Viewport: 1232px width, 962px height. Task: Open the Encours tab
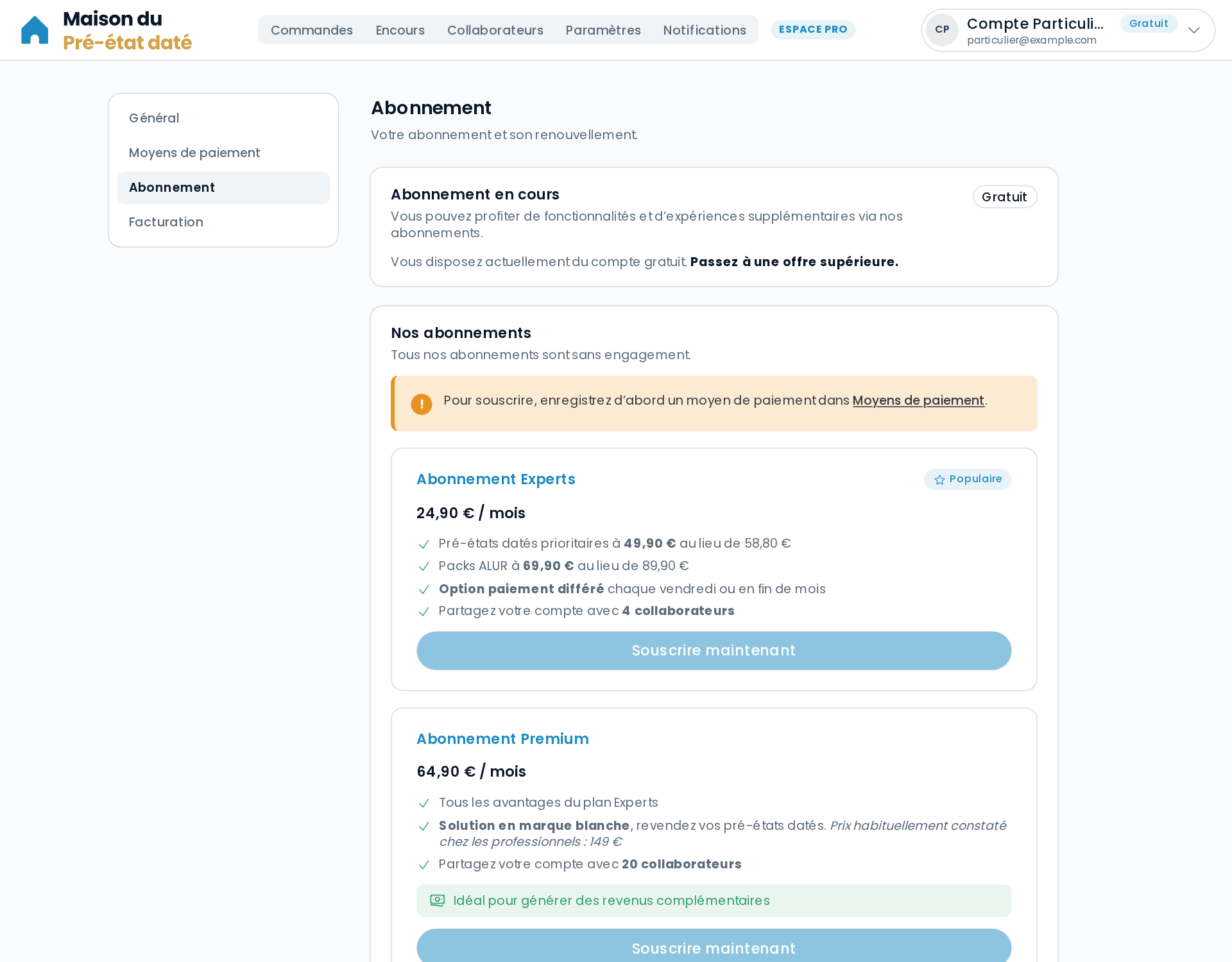pyautogui.click(x=400, y=30)
